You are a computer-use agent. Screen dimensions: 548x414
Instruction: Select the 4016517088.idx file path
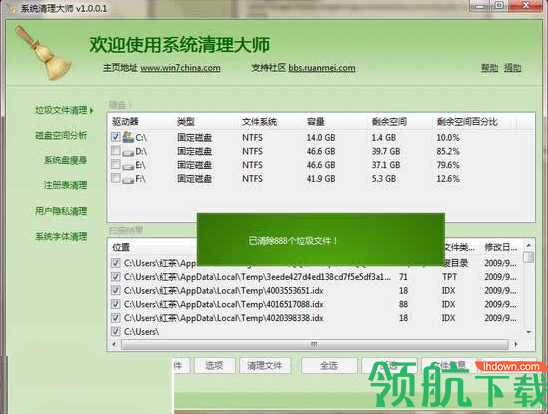(224, 304)
